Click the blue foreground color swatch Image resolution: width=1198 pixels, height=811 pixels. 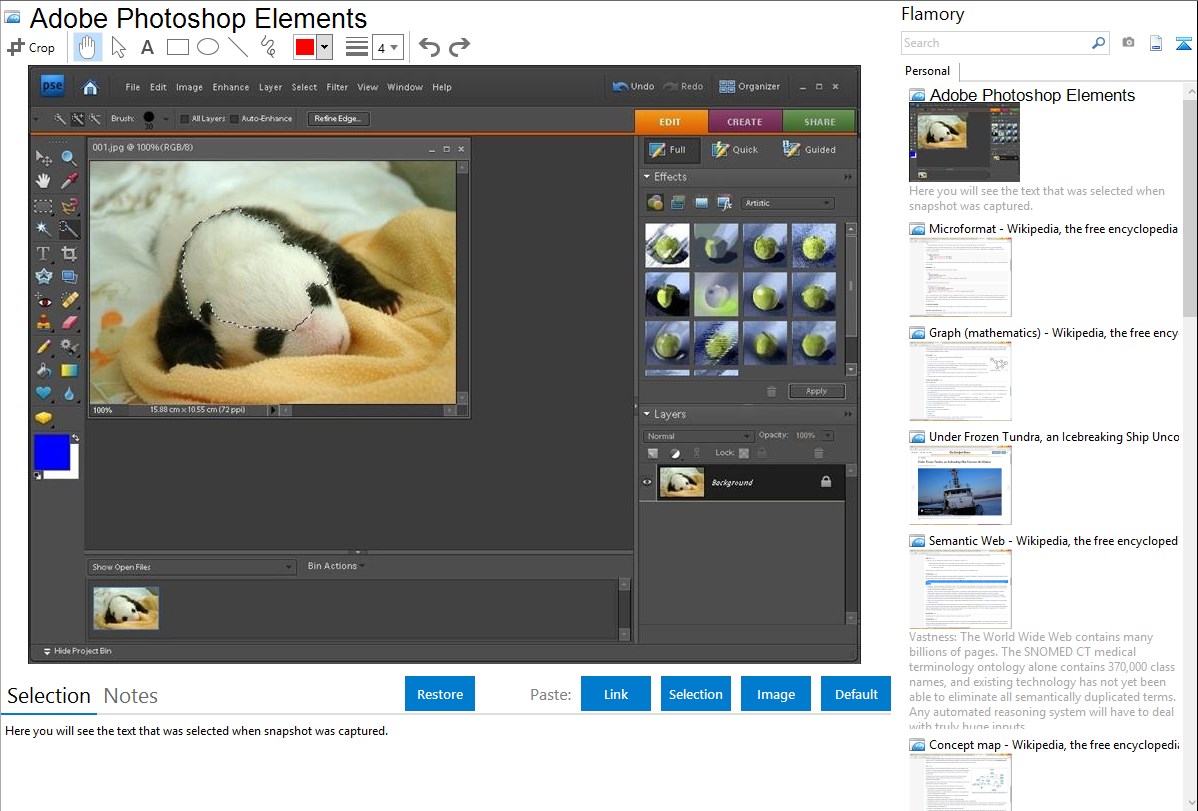pyautogui.click(x=52, y=453)
